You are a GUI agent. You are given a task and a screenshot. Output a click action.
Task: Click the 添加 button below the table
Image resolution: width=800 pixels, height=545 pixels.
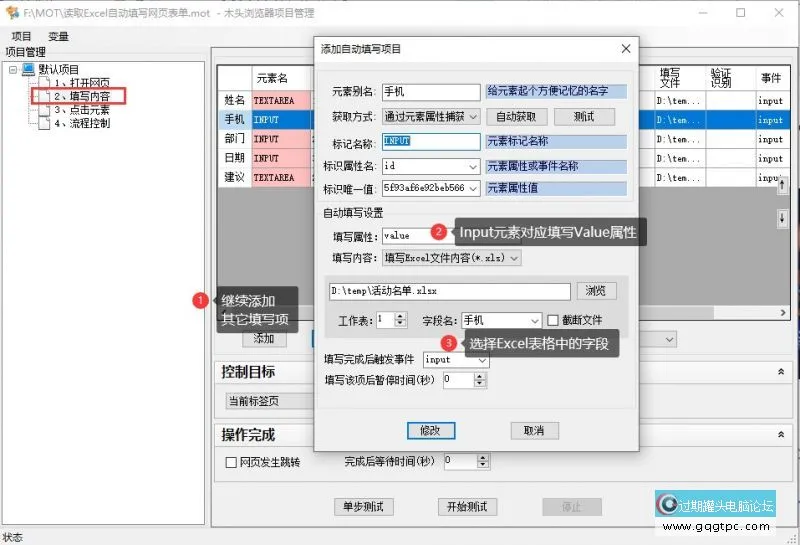pos(264,339)
